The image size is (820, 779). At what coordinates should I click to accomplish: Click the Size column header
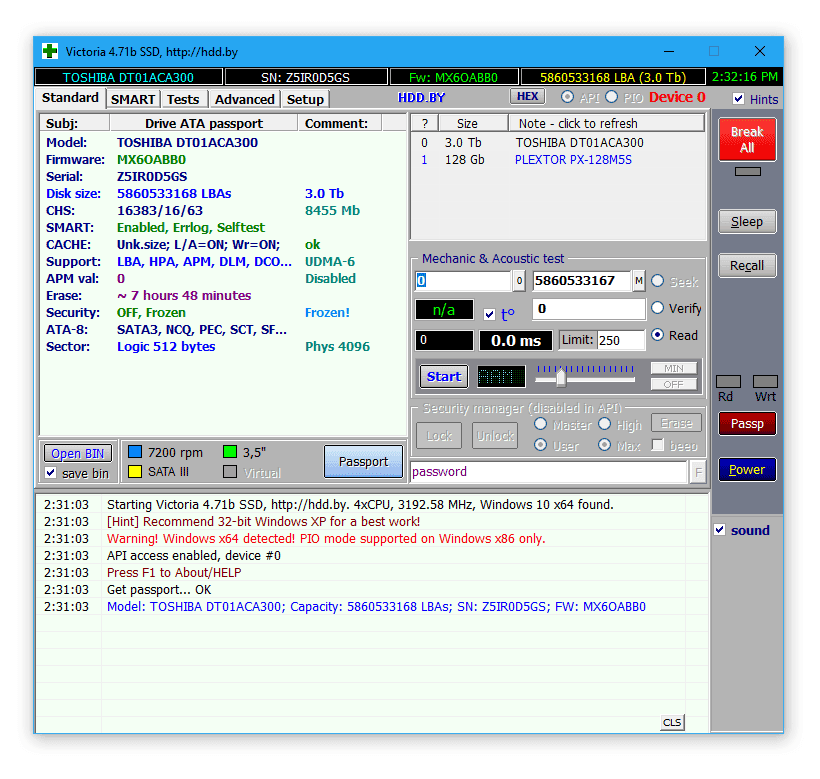(473, 123)
